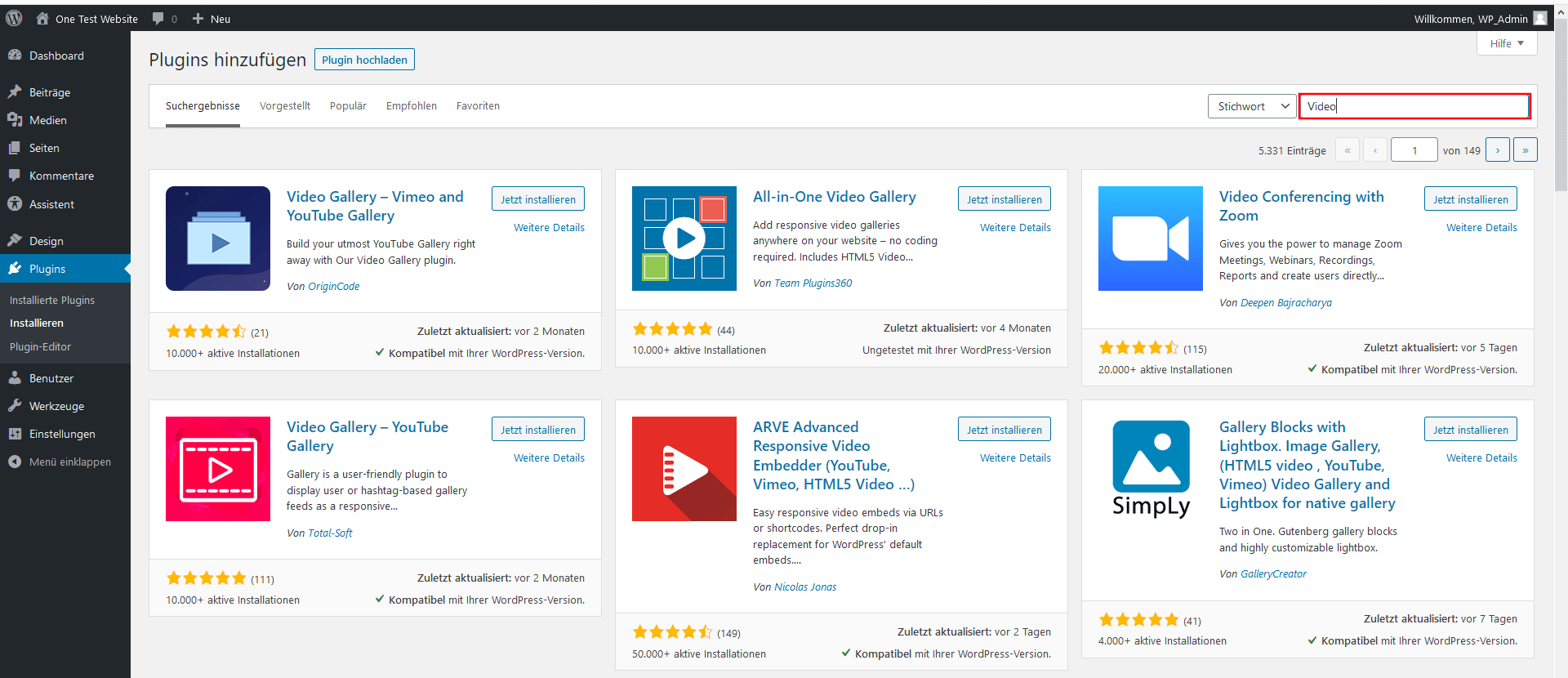Click the plus icon next to Neu
1568x678 pixels.
coord(198,18)
